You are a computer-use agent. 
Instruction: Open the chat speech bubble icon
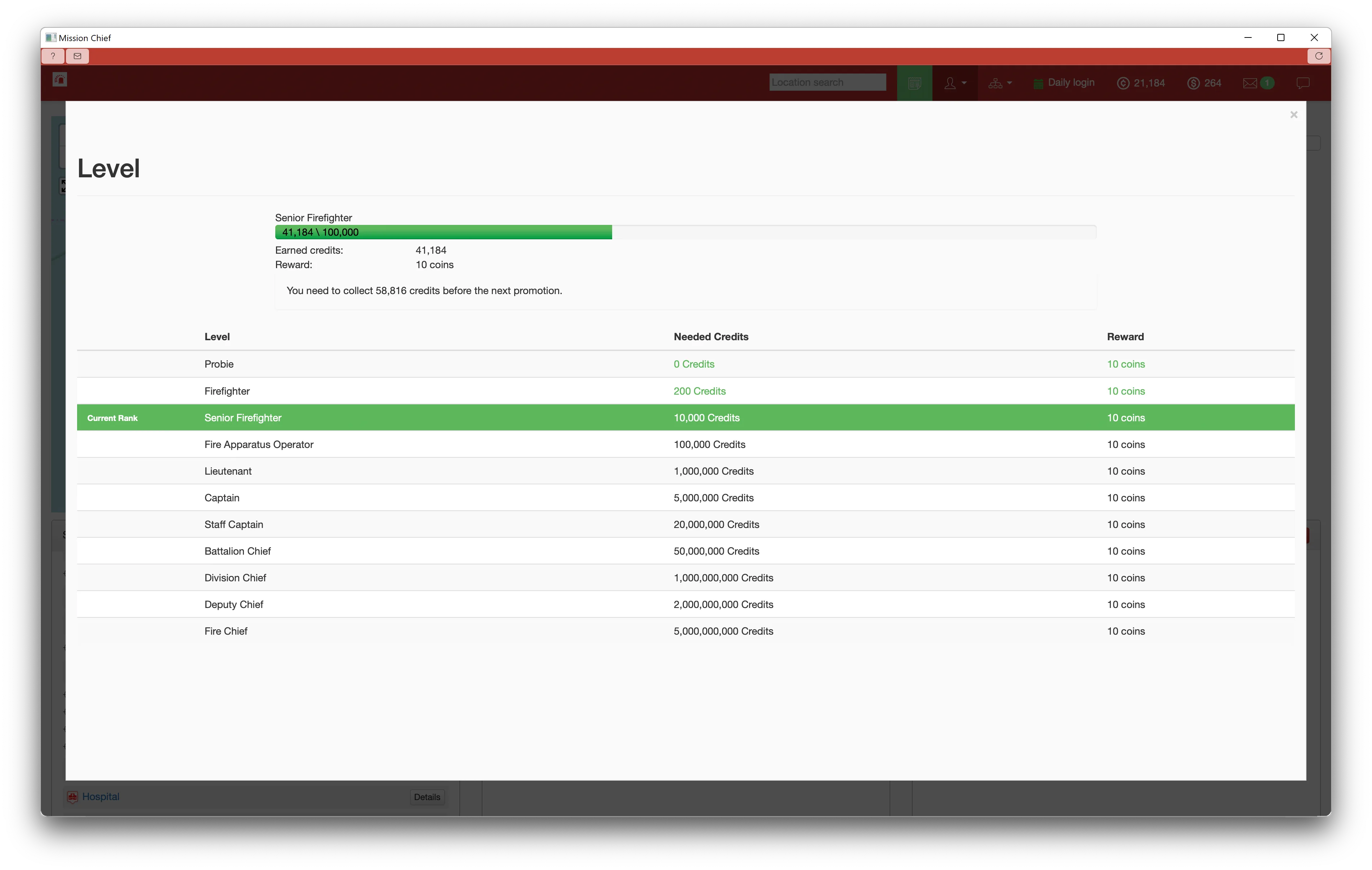pyautogui.click(x=1302, y=83)
